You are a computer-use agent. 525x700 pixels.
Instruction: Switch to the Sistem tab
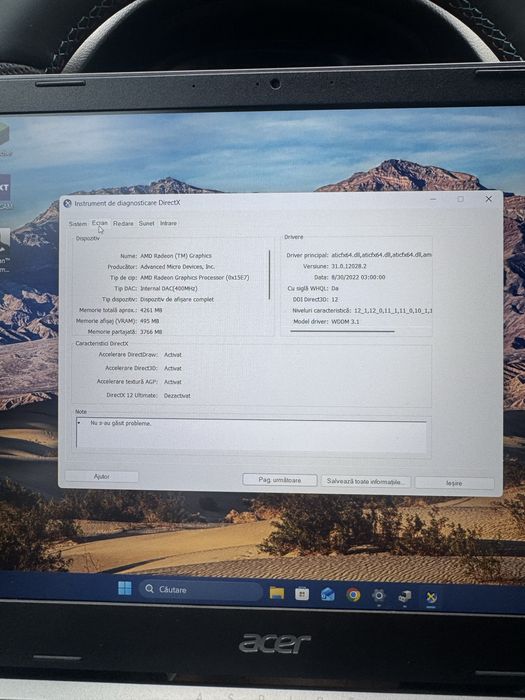click(x=78, y=224)
